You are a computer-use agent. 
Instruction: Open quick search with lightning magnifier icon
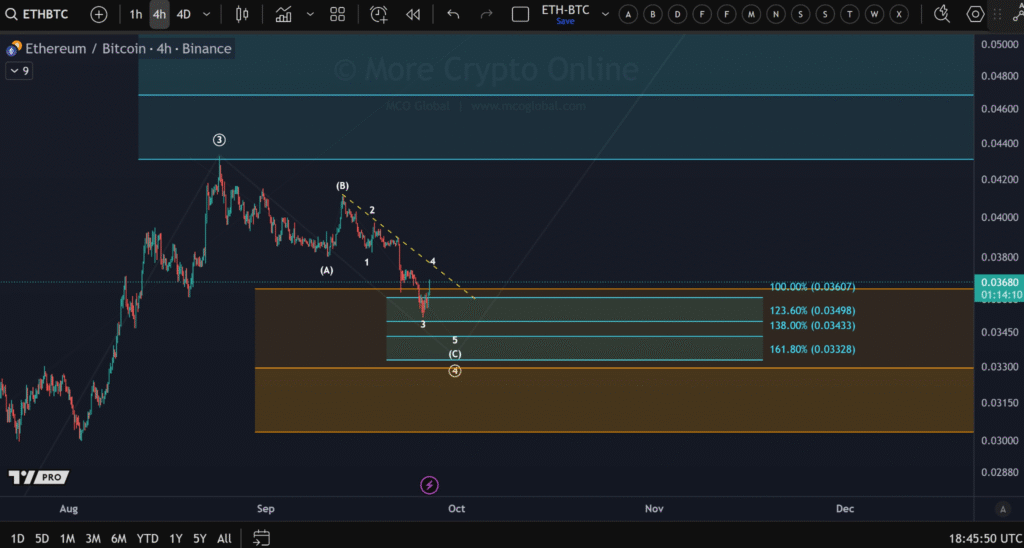pyautogui.click(x=941, y=14)
